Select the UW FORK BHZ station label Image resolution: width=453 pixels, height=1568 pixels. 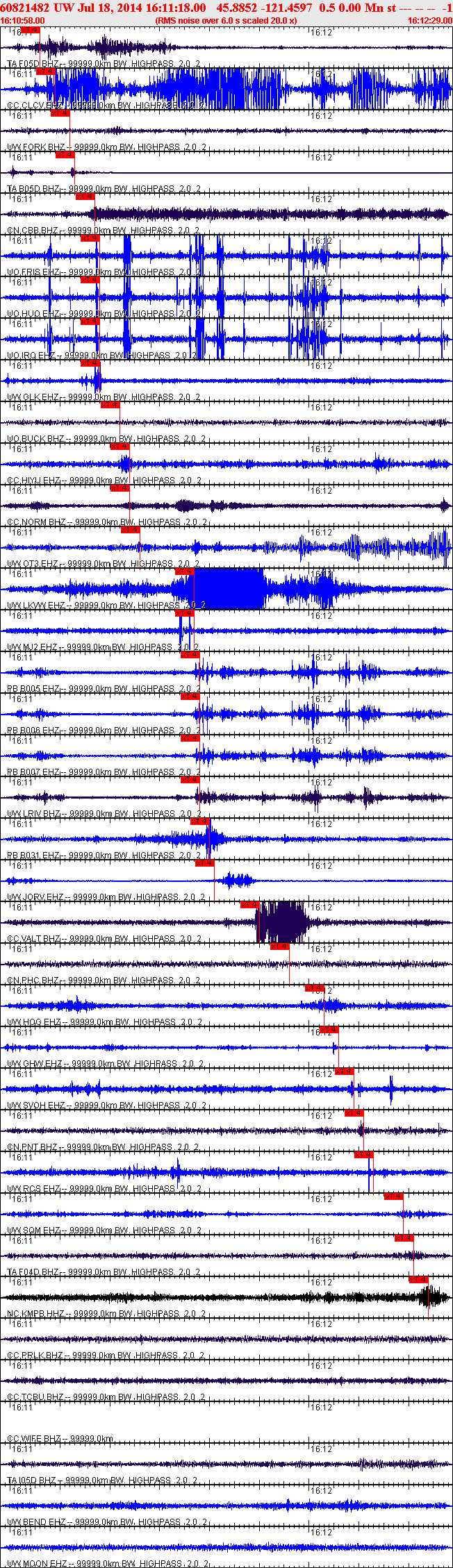[x=35, y=147]
